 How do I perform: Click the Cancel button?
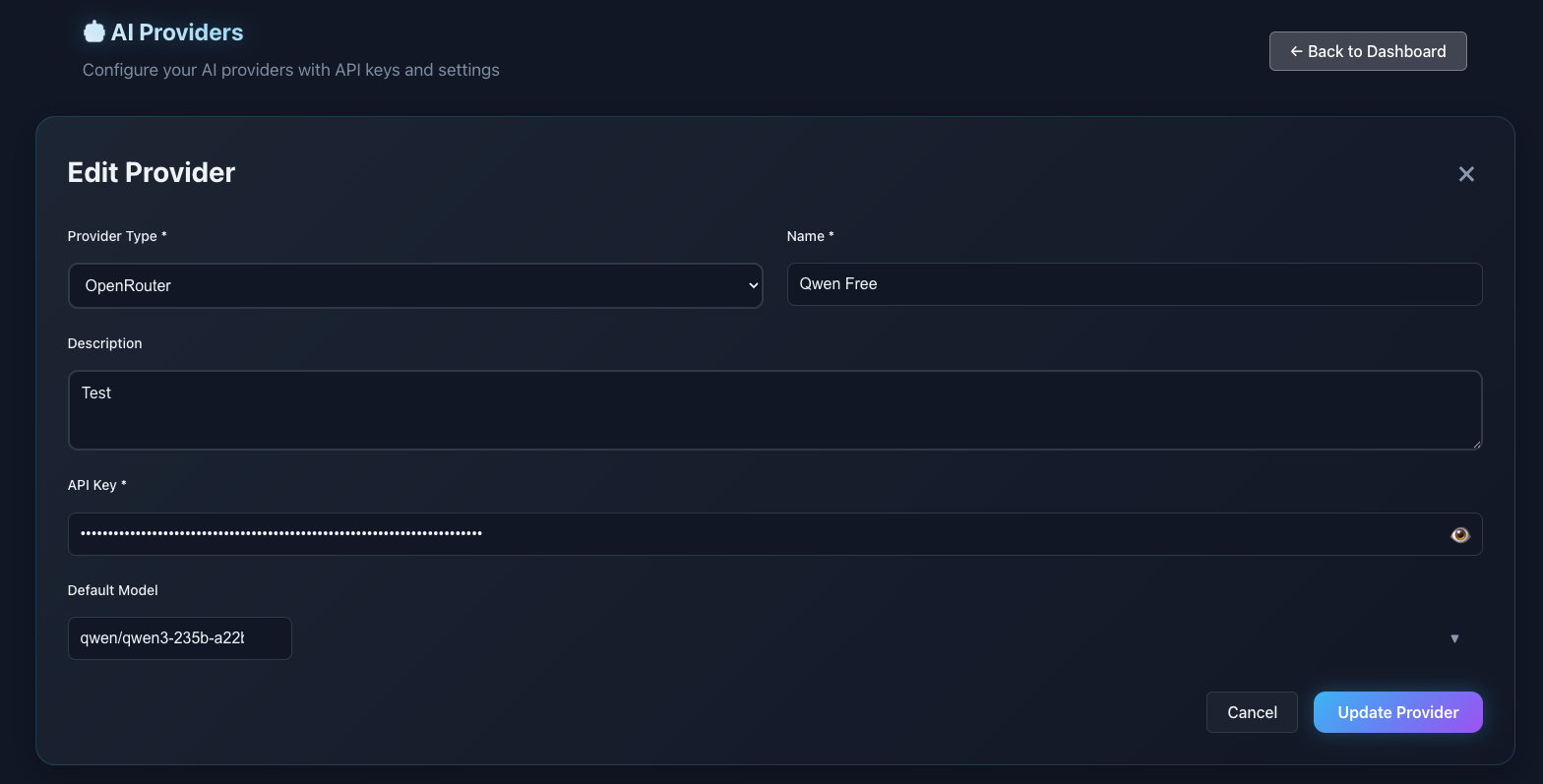(1252, 711)
